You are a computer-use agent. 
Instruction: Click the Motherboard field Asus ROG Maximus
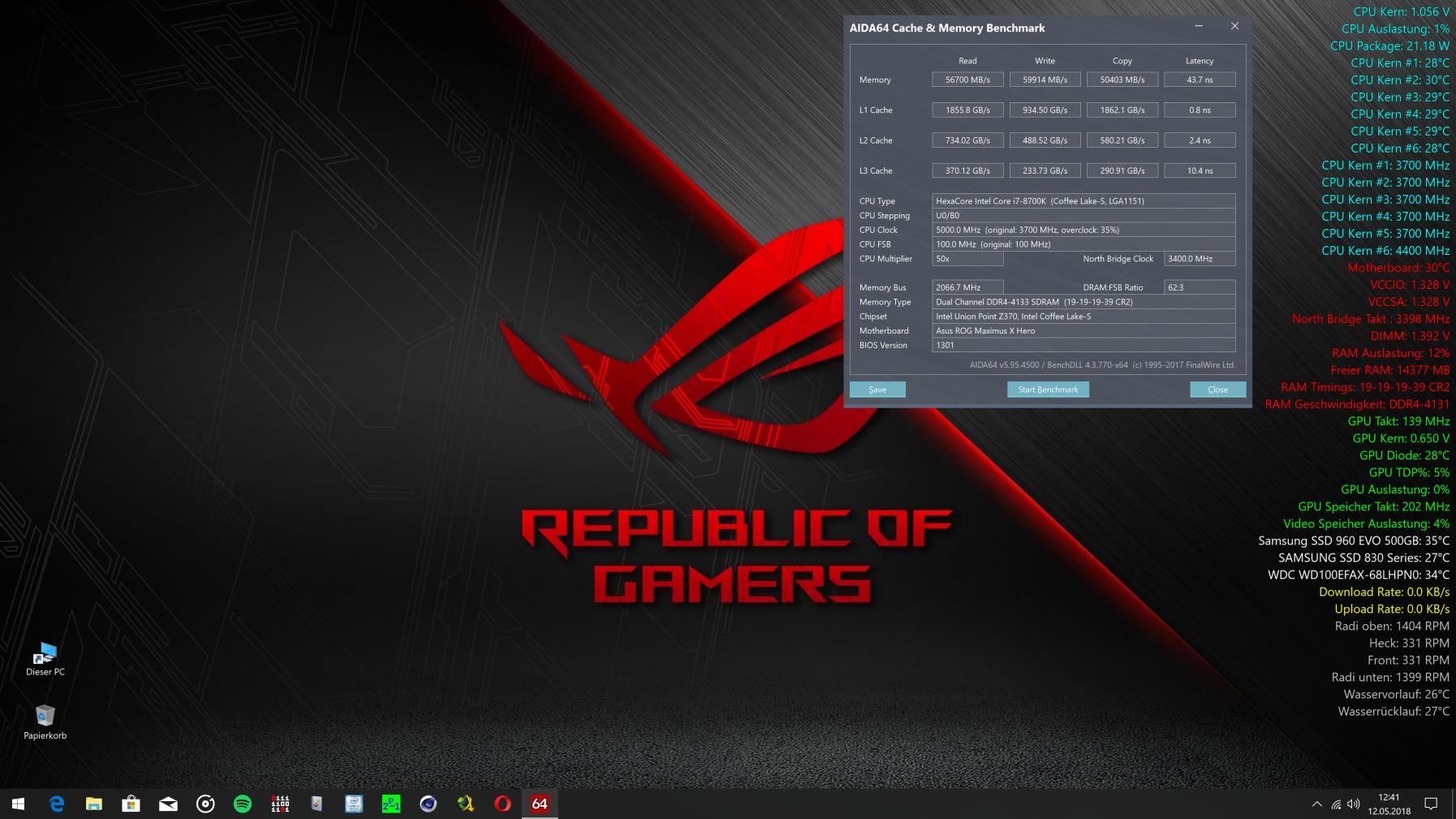(x=1083, y=330)
